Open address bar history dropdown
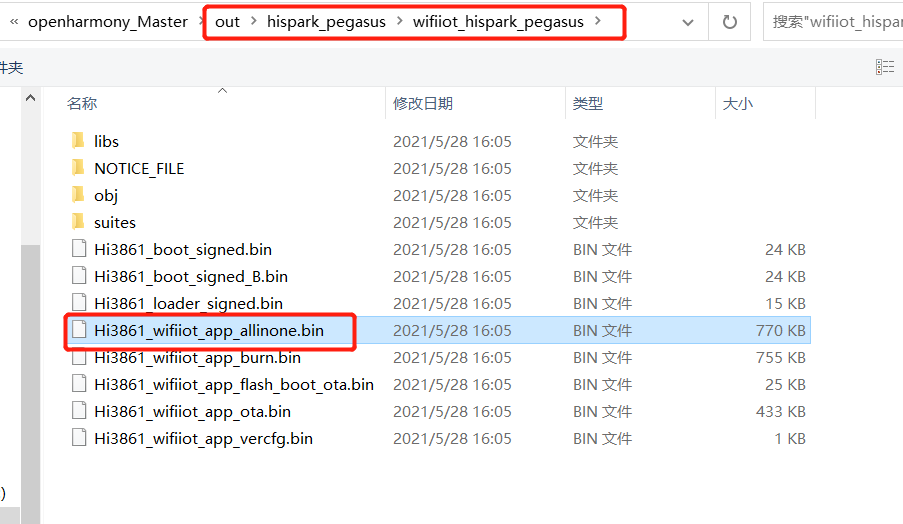 pos(688,22)
